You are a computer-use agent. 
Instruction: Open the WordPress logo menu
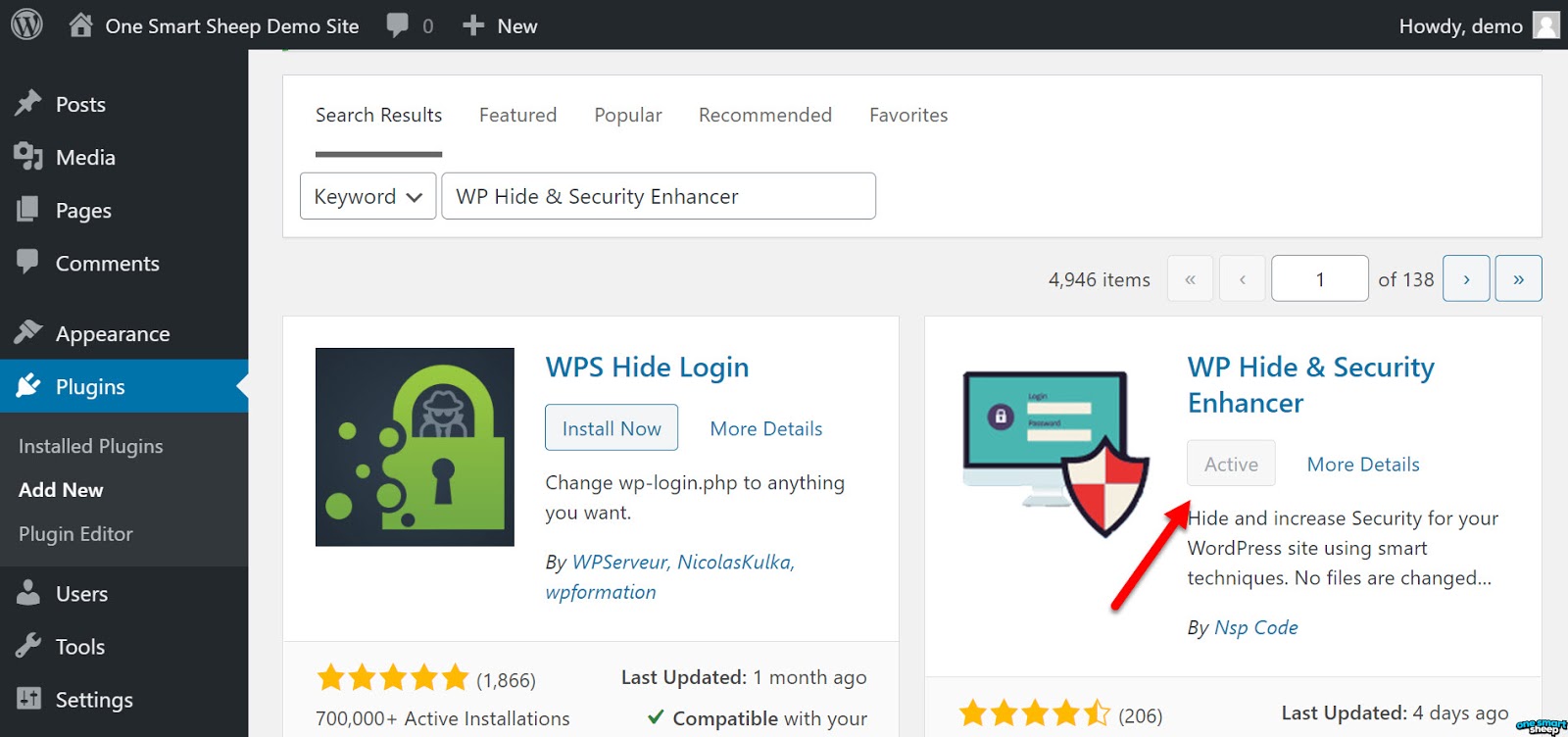(26, 25)
